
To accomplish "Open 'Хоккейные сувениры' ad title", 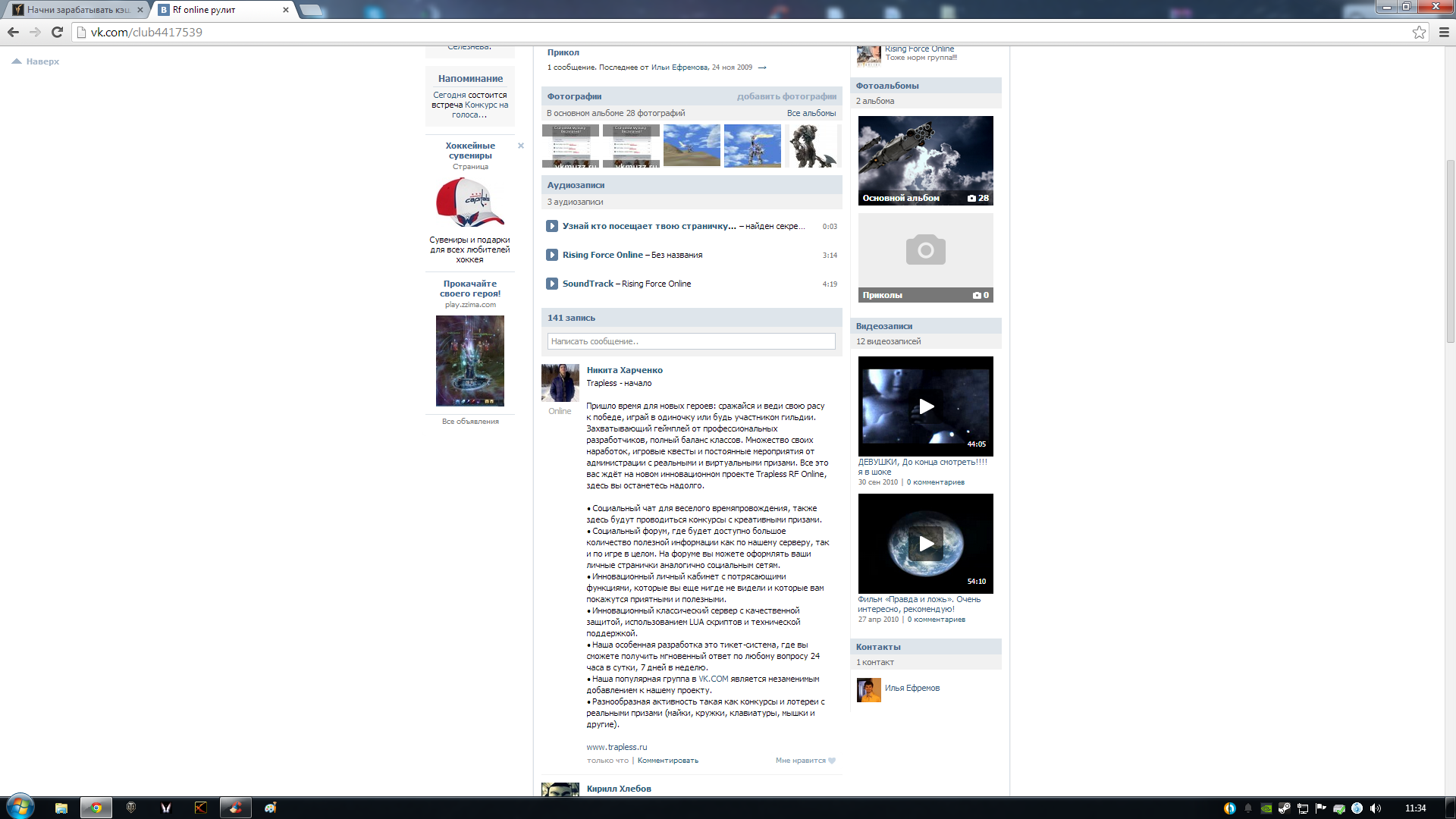I will point(470,150).
